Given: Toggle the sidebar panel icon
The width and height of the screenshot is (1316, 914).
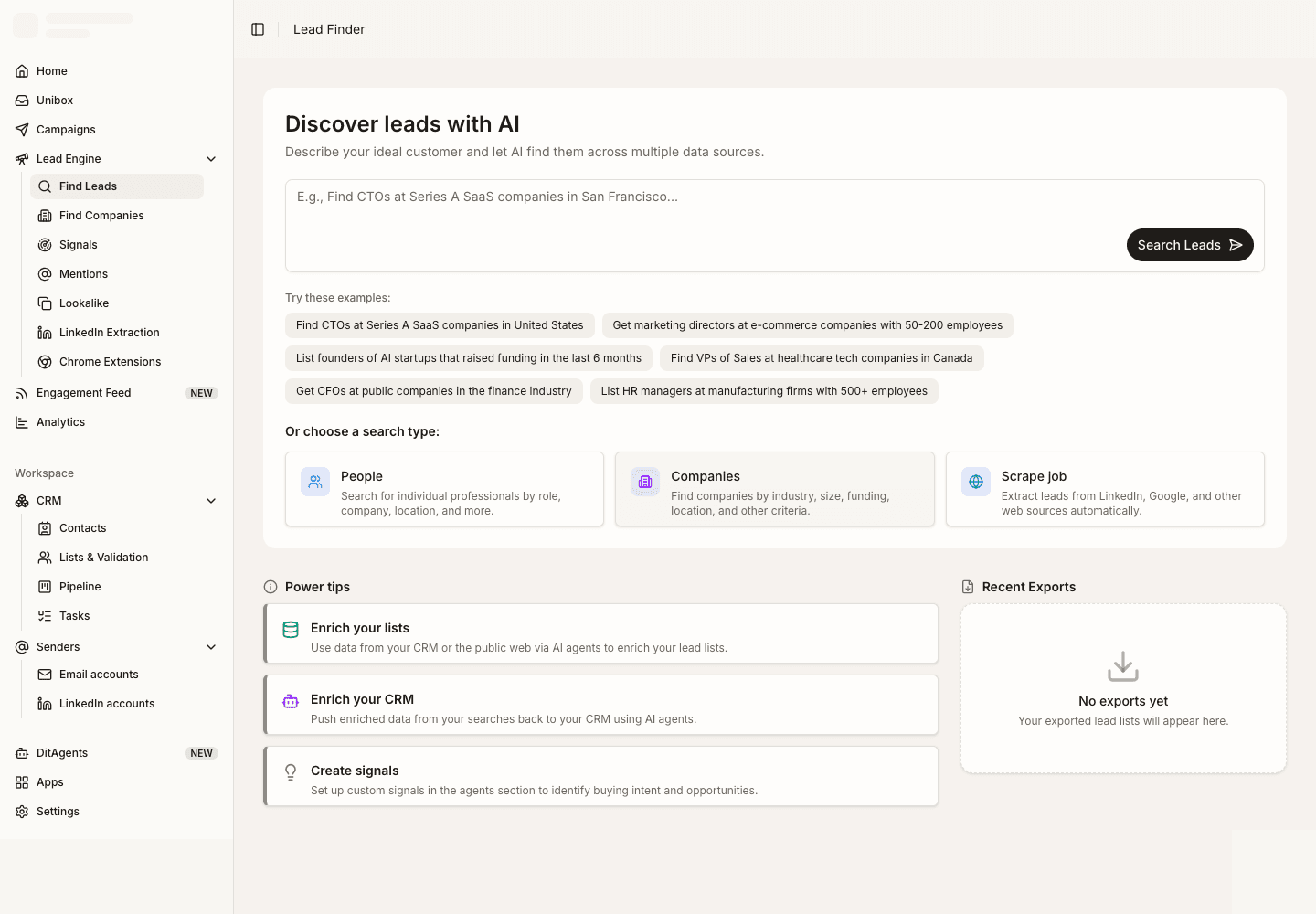Looking at the screenshot, I should (258, 29).
